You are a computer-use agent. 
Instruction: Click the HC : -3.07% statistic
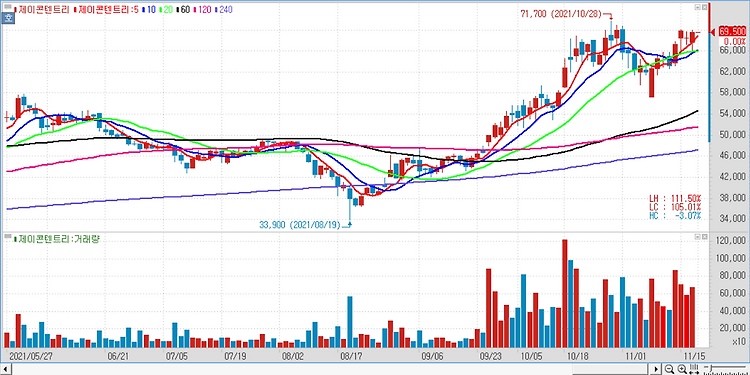[x=675, y=216]
